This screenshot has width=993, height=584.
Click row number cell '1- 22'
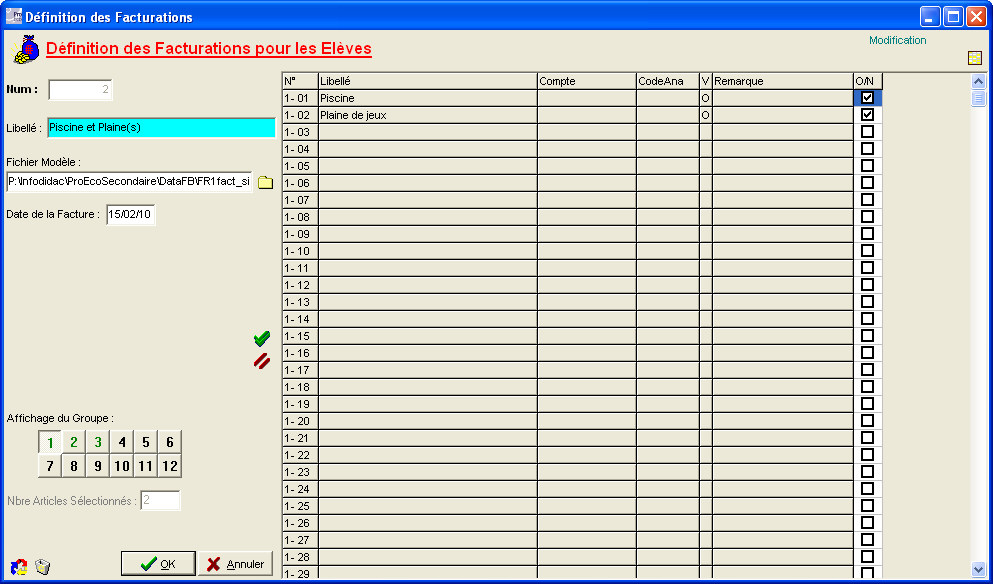[300, 455]
